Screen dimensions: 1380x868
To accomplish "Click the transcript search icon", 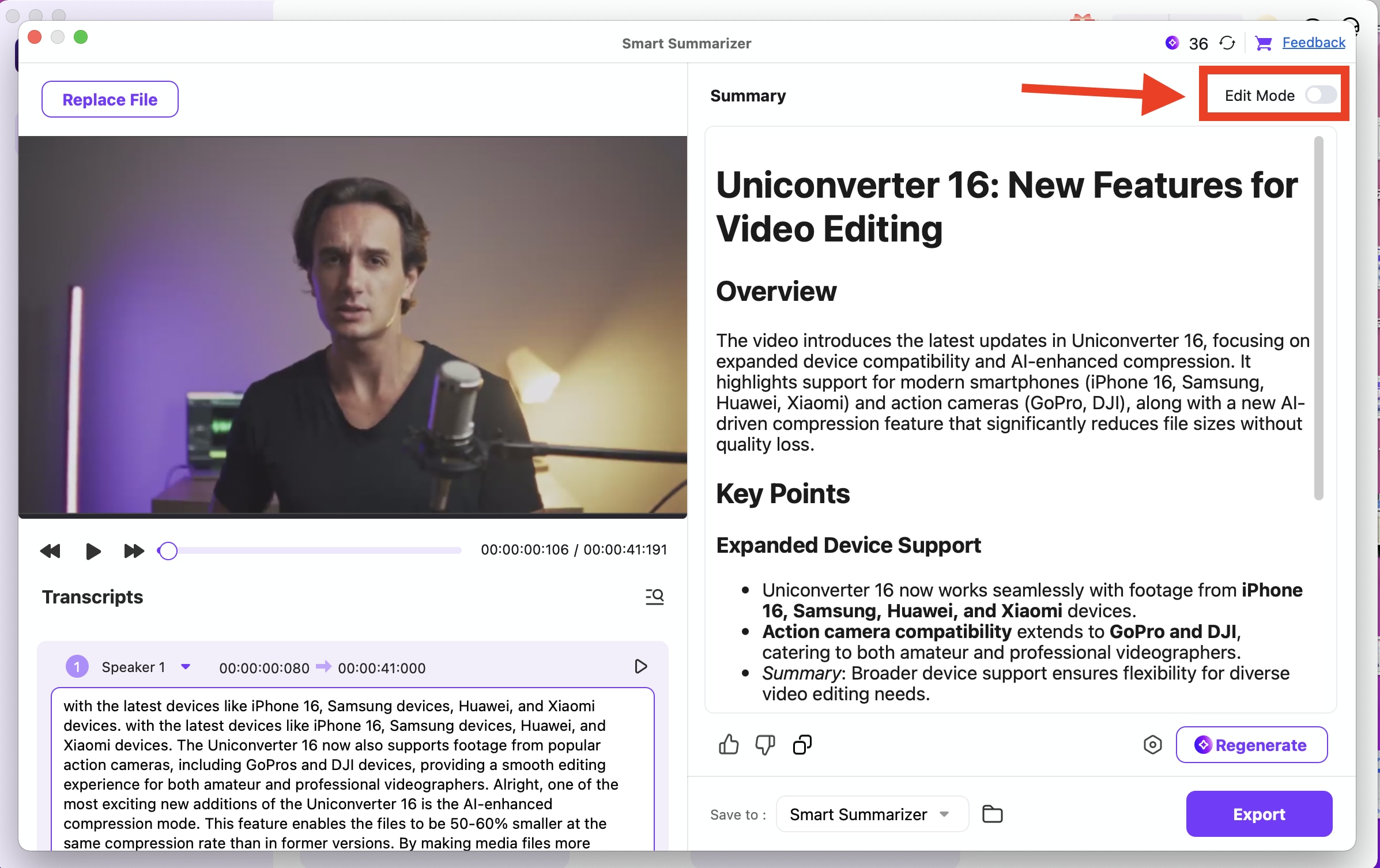I will pyautogui.click(x=654, y=596).
